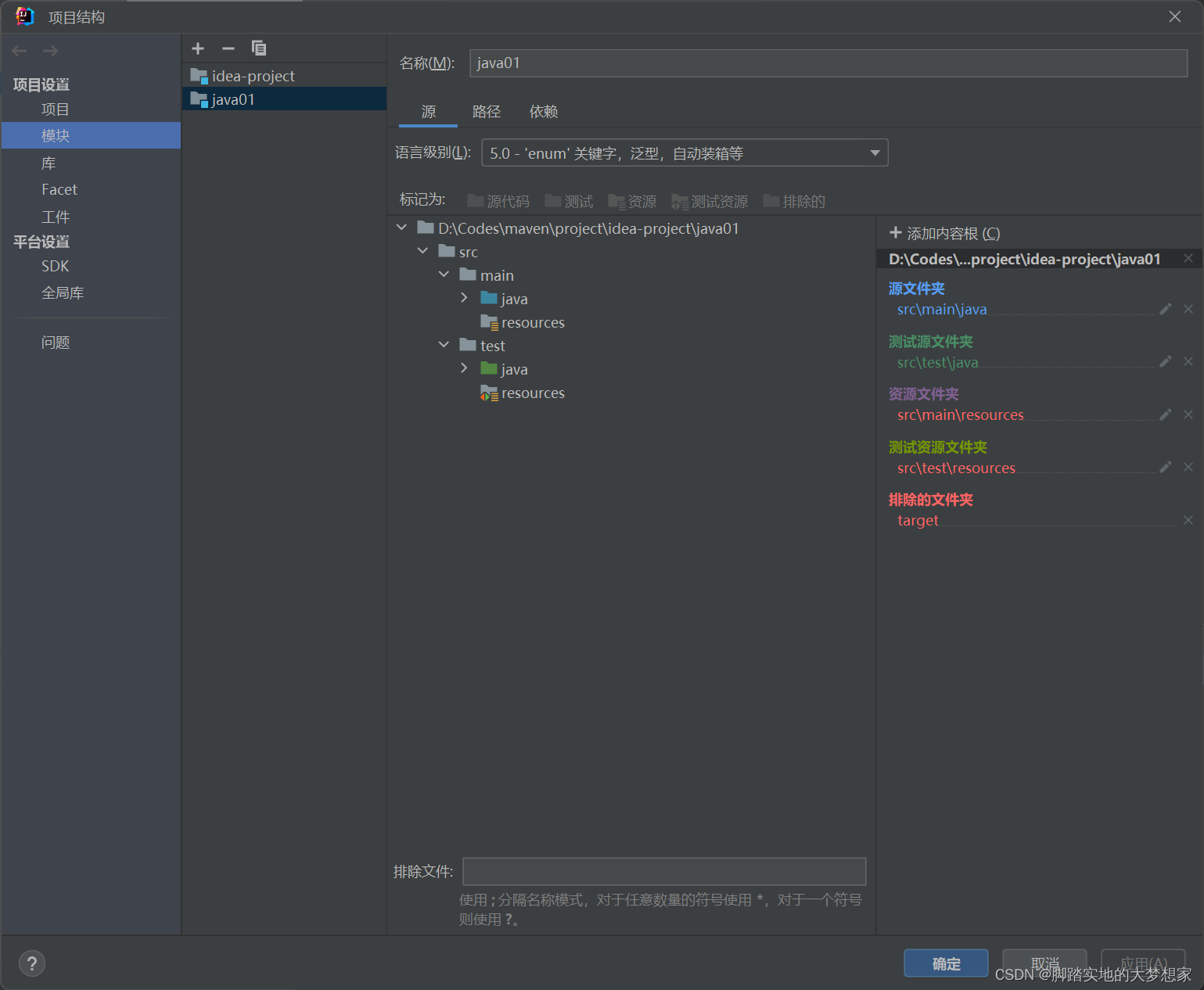Switch to the 依赖 (Dependencies) tab
This screenshot has width=1204, height=990.
(544, 112)
